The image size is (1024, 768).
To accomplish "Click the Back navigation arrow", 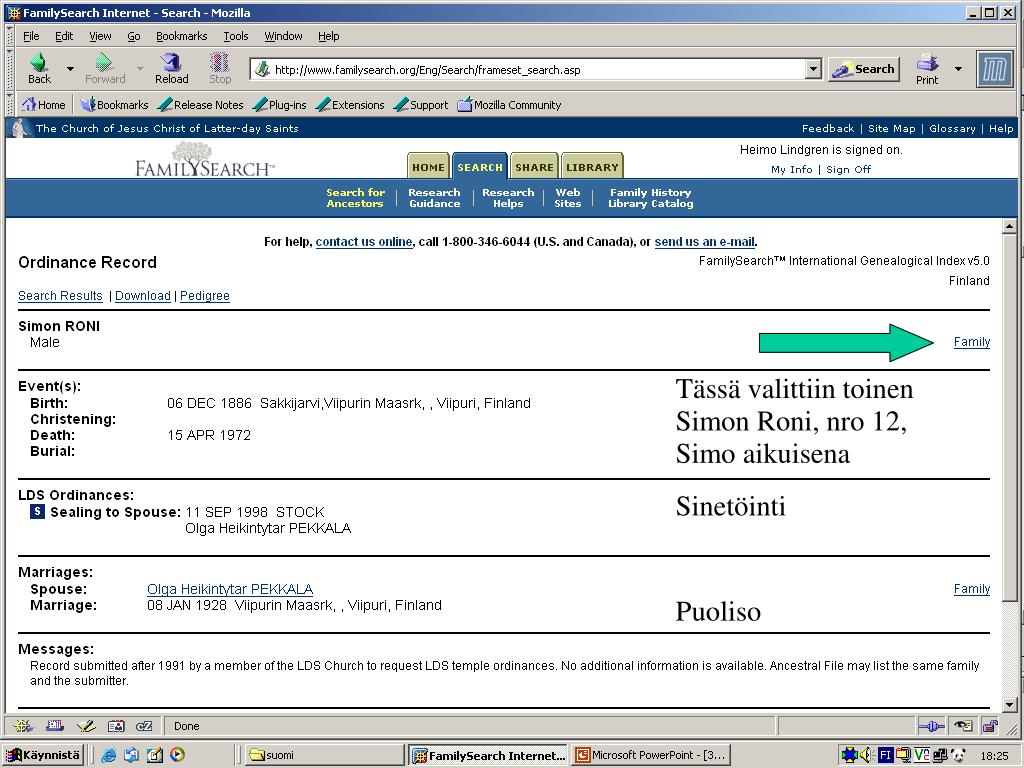I will (39, 68).
